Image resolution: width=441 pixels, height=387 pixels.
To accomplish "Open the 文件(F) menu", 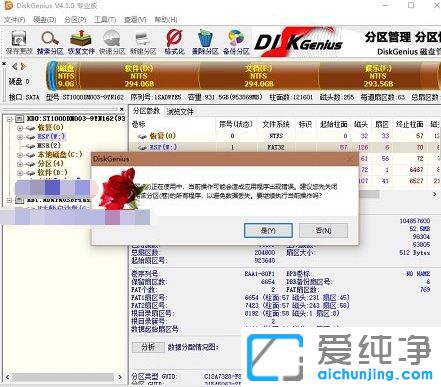I will point(14,20).
